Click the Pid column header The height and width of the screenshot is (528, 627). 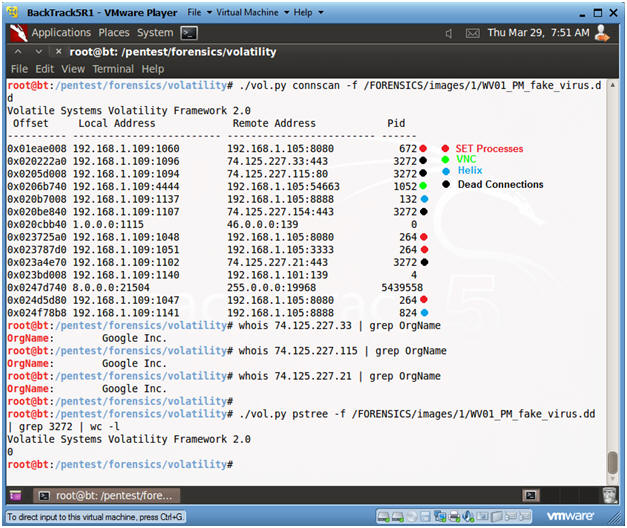(x=396, y=123)
